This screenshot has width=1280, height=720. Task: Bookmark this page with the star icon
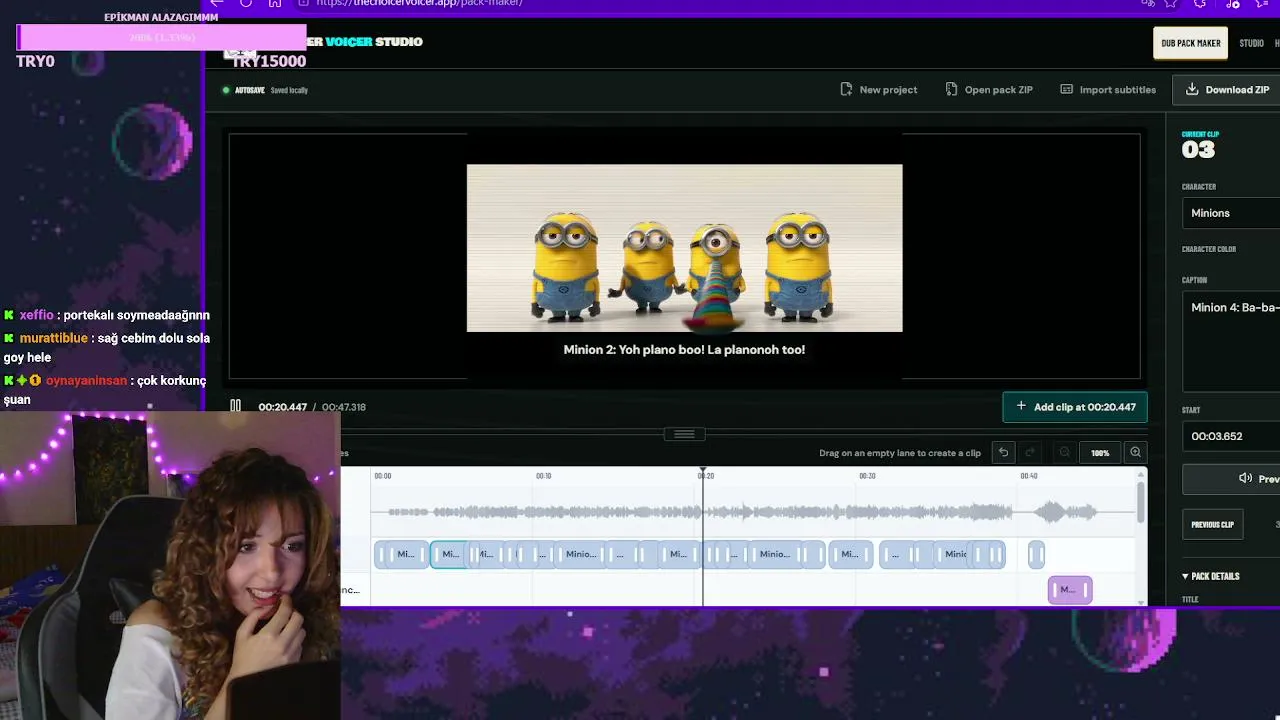pos(1171,3)
